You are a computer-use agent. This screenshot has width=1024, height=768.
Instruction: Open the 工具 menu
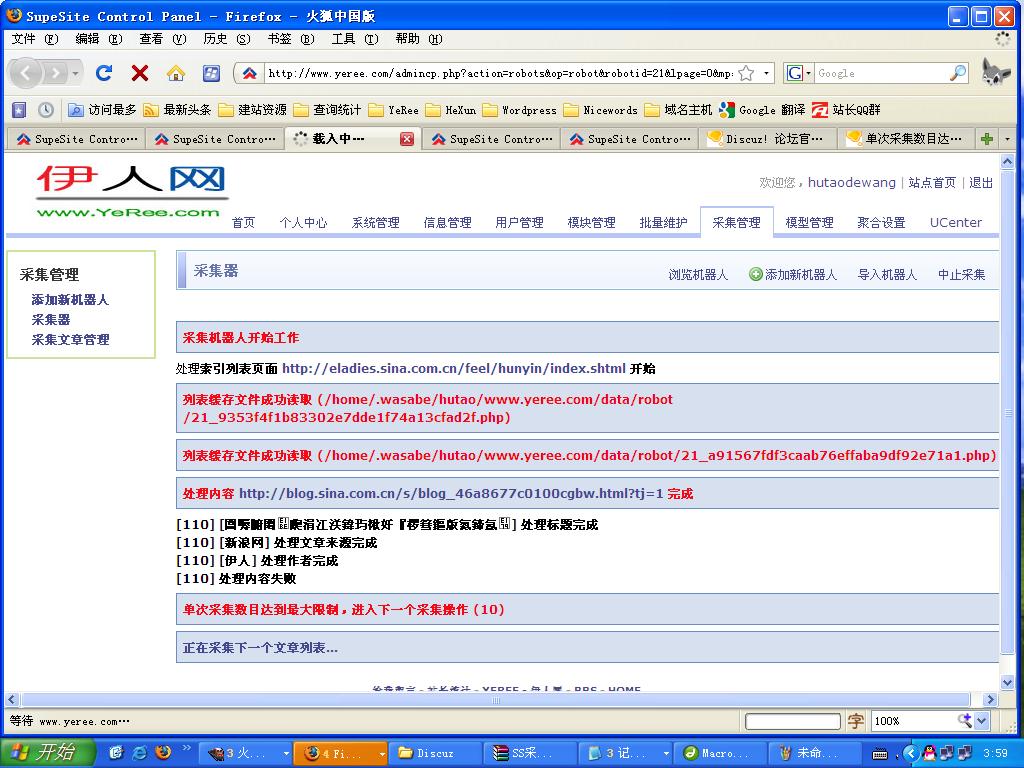[x=355, y=39]
